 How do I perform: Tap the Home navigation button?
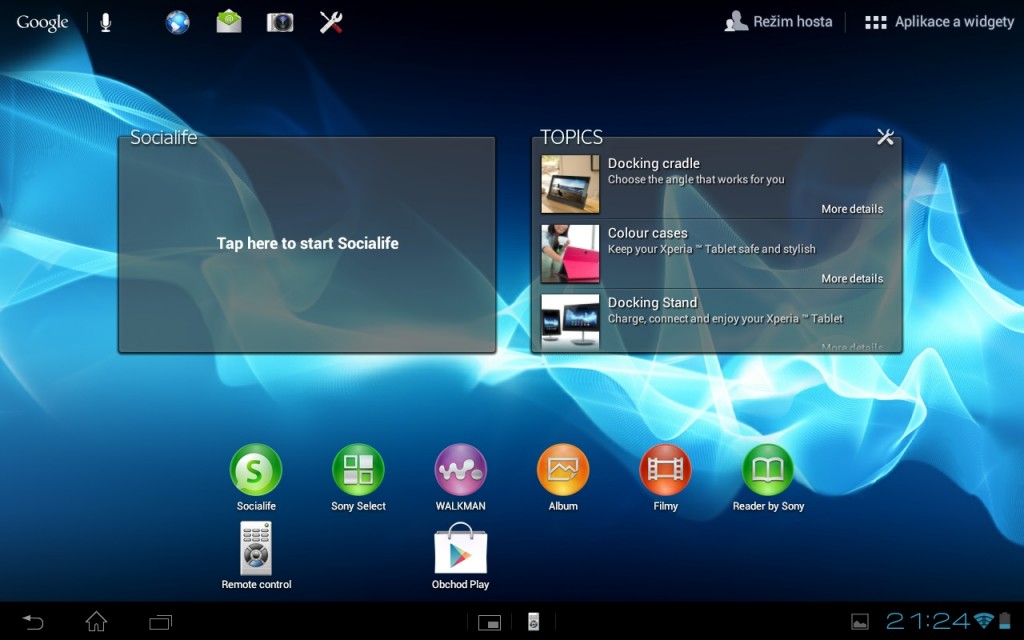pyautogui.click(x=96, y=621)
